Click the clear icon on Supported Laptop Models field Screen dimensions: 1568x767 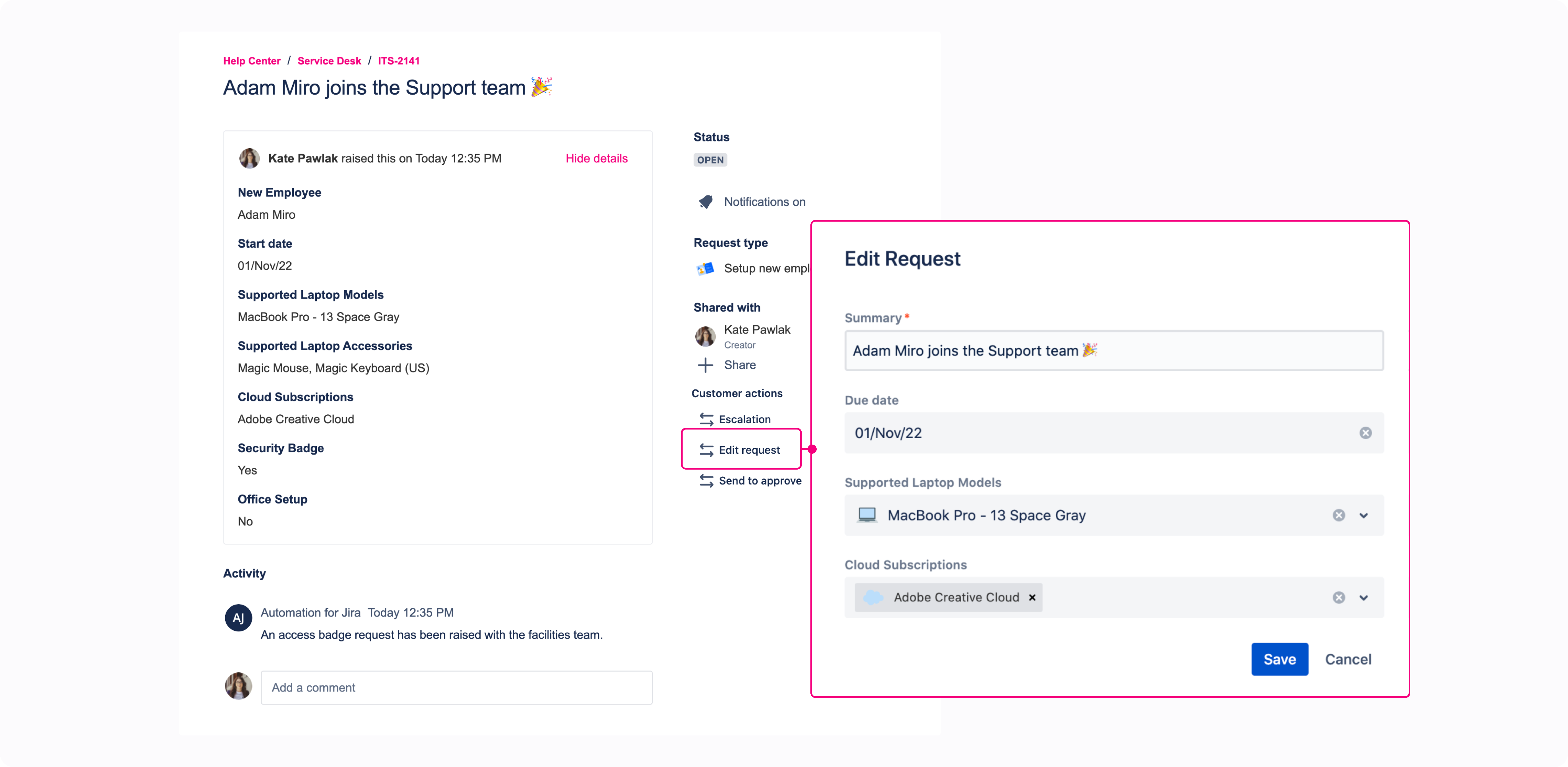1338,515
